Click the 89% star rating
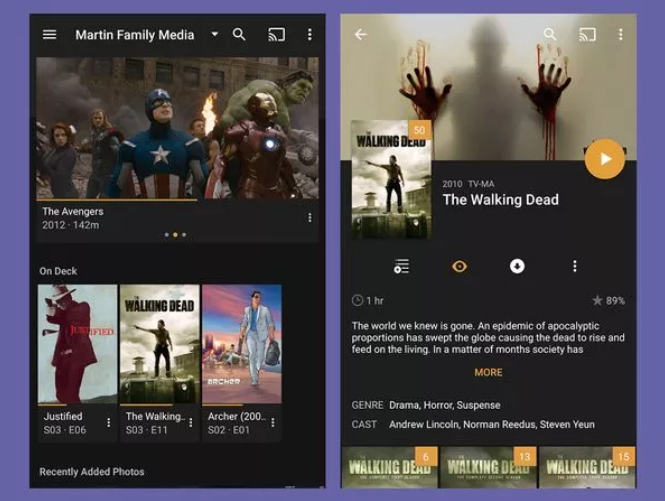The height and width of the screenshot is (501, 665). (609, 301)
